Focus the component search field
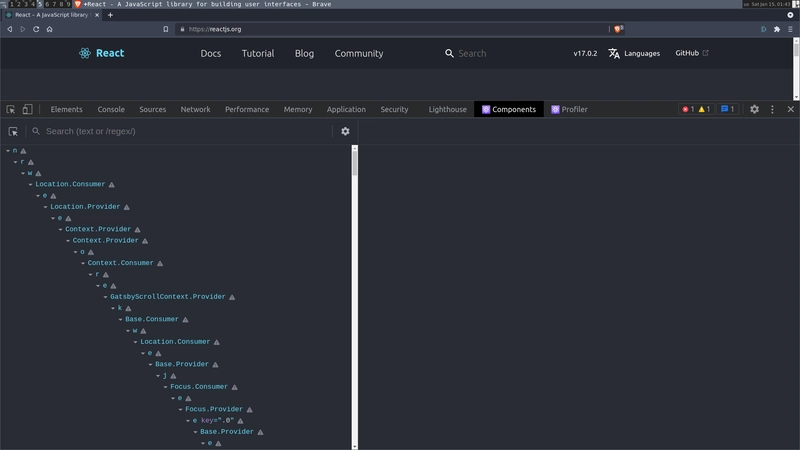 point(184,131)
